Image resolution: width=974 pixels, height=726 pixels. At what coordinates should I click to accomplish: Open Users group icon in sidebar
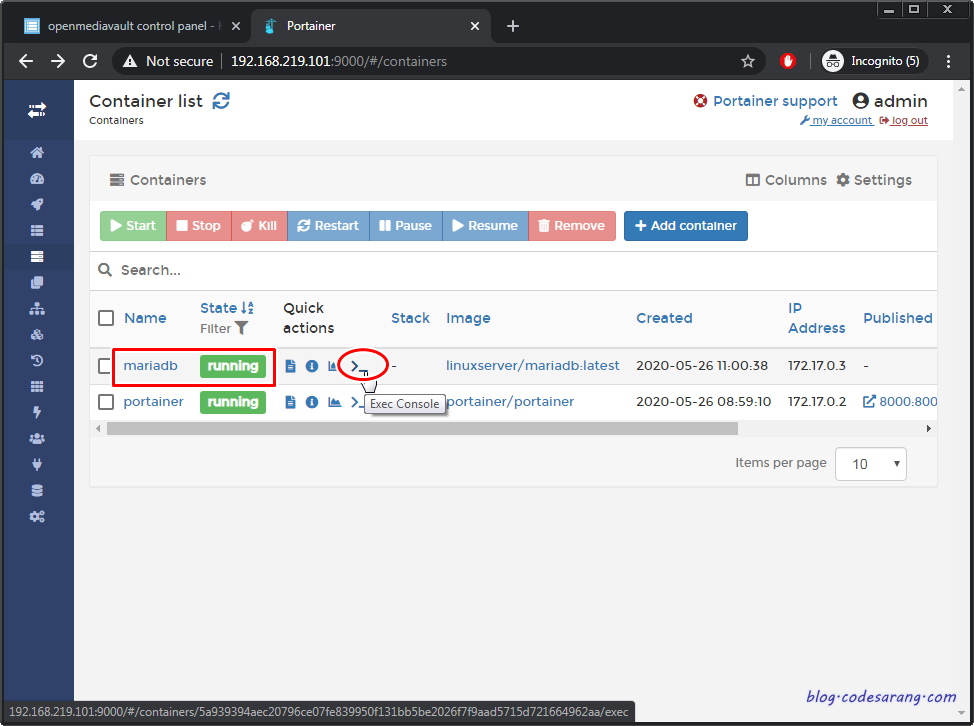[x=37, y=438]
